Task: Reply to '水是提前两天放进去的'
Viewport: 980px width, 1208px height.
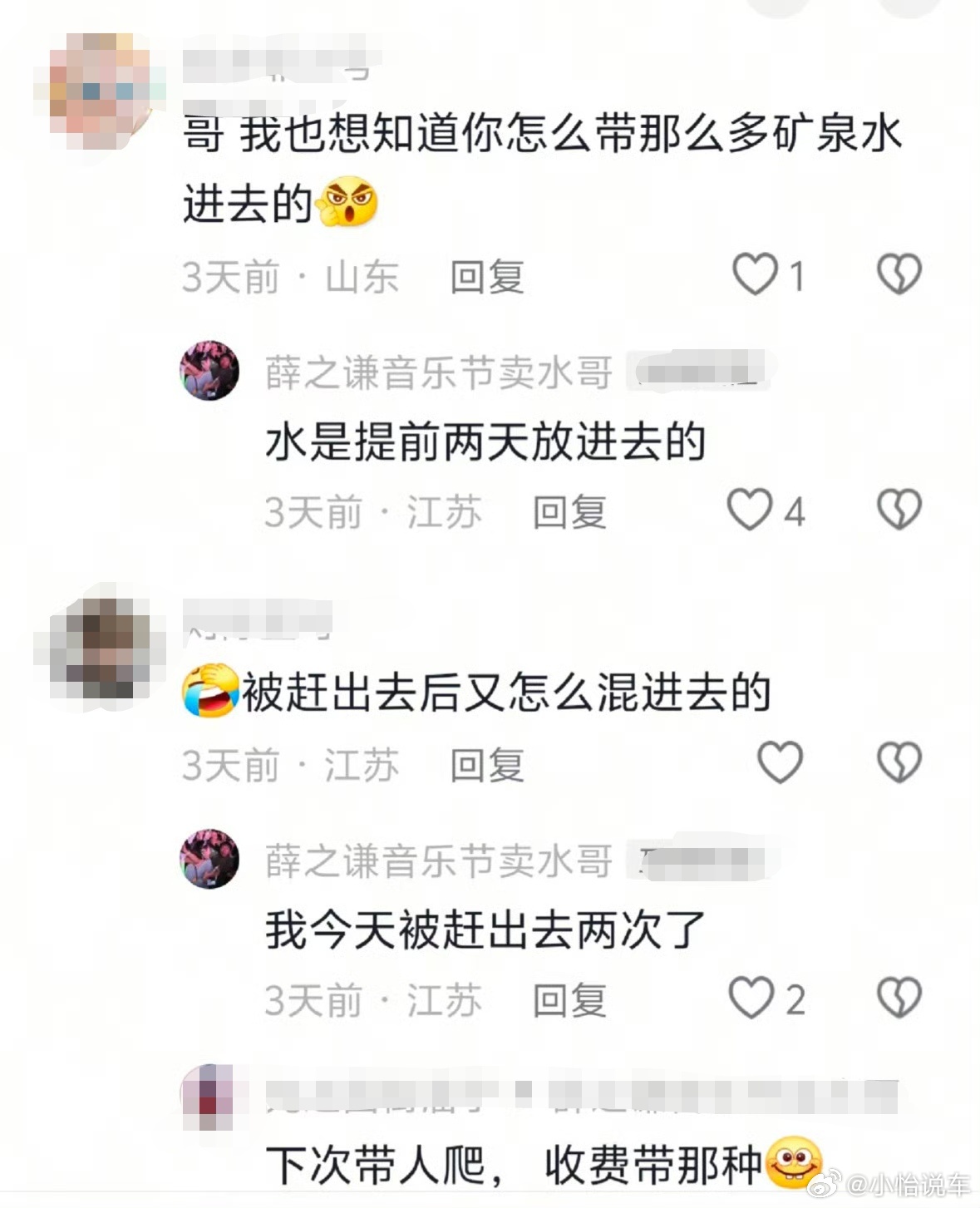Action: point(569,512)
